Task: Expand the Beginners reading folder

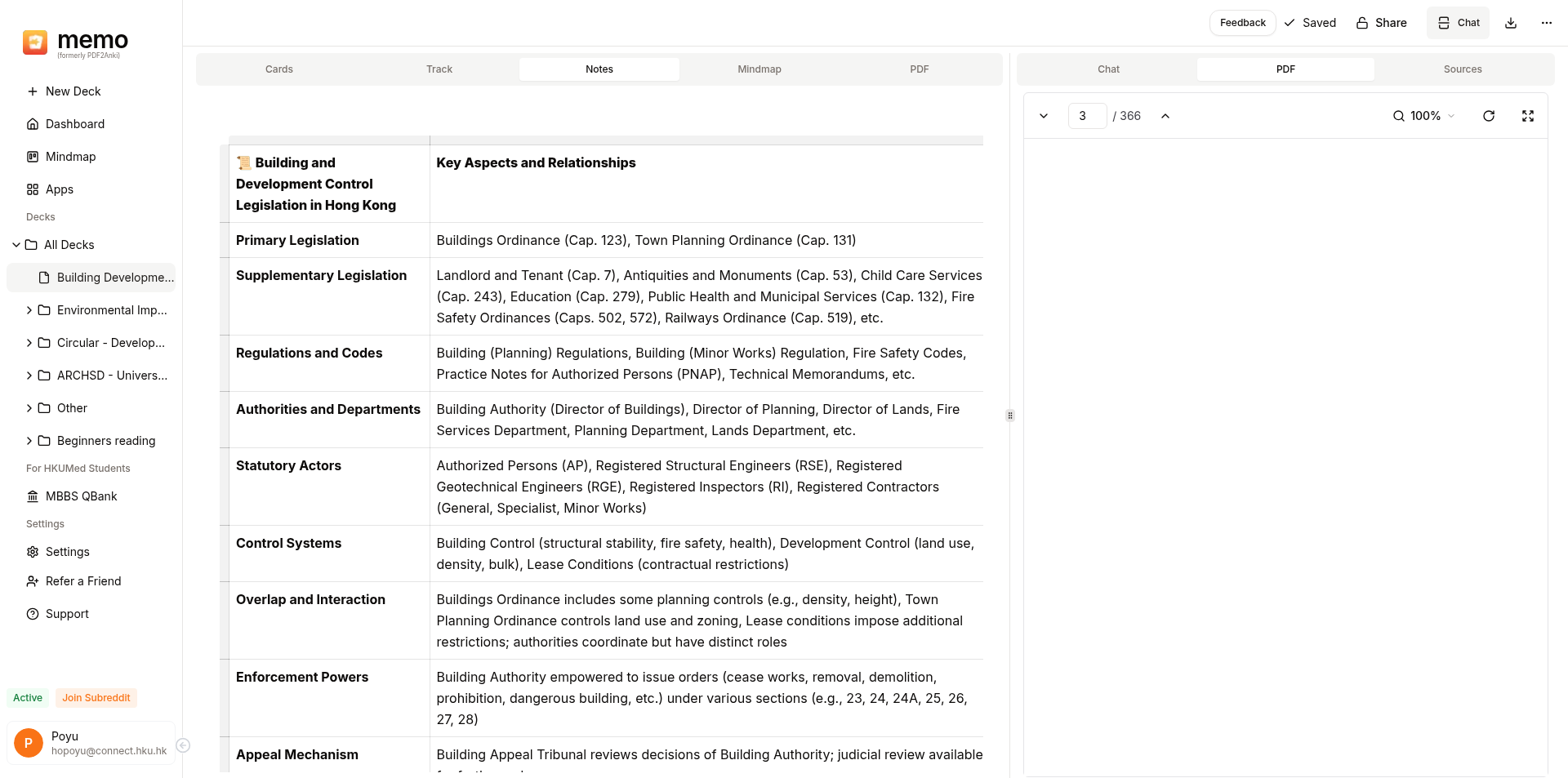Action: tap(29, 441)
